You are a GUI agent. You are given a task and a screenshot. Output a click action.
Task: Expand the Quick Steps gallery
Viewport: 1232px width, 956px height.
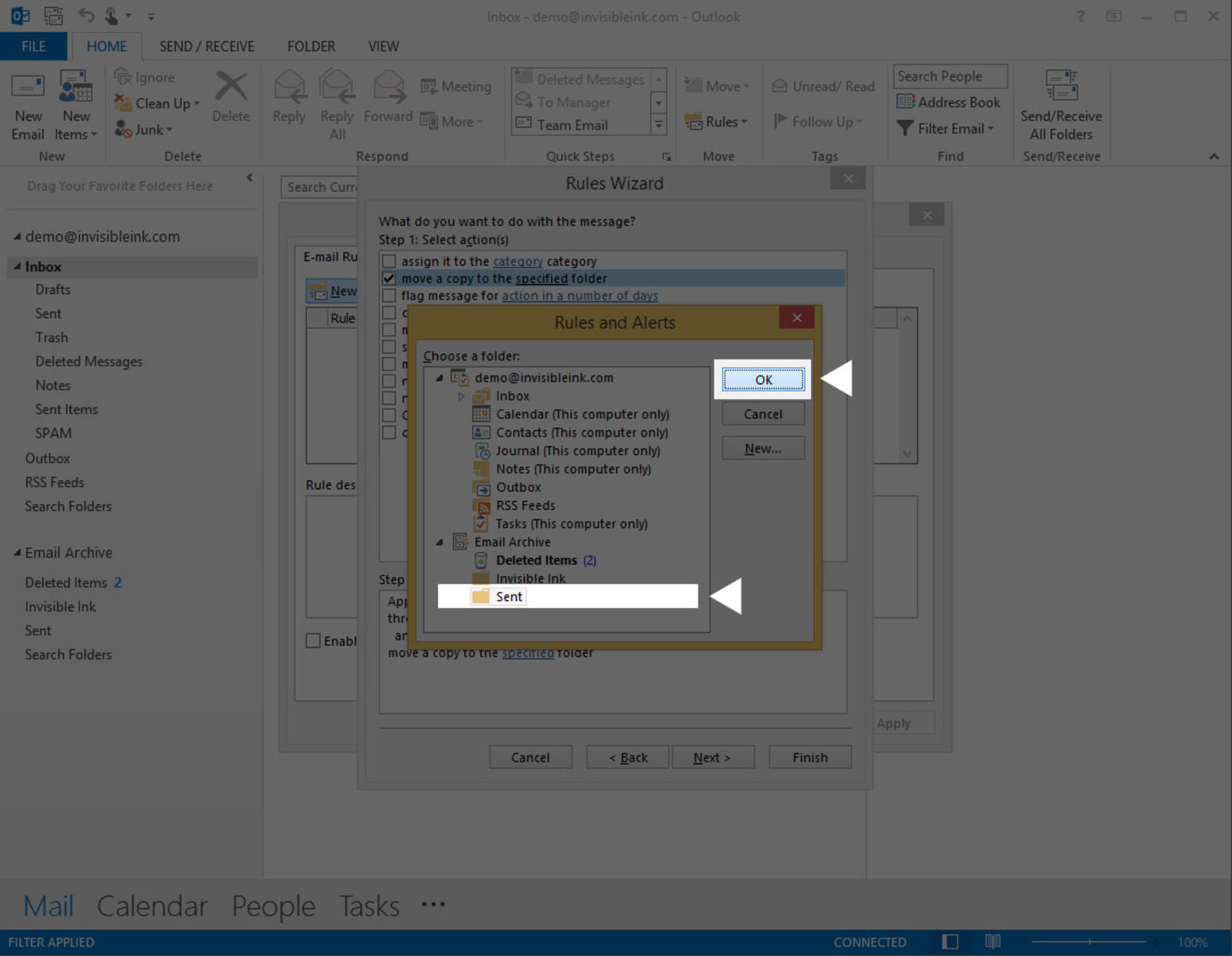click(x=659, y=125)
